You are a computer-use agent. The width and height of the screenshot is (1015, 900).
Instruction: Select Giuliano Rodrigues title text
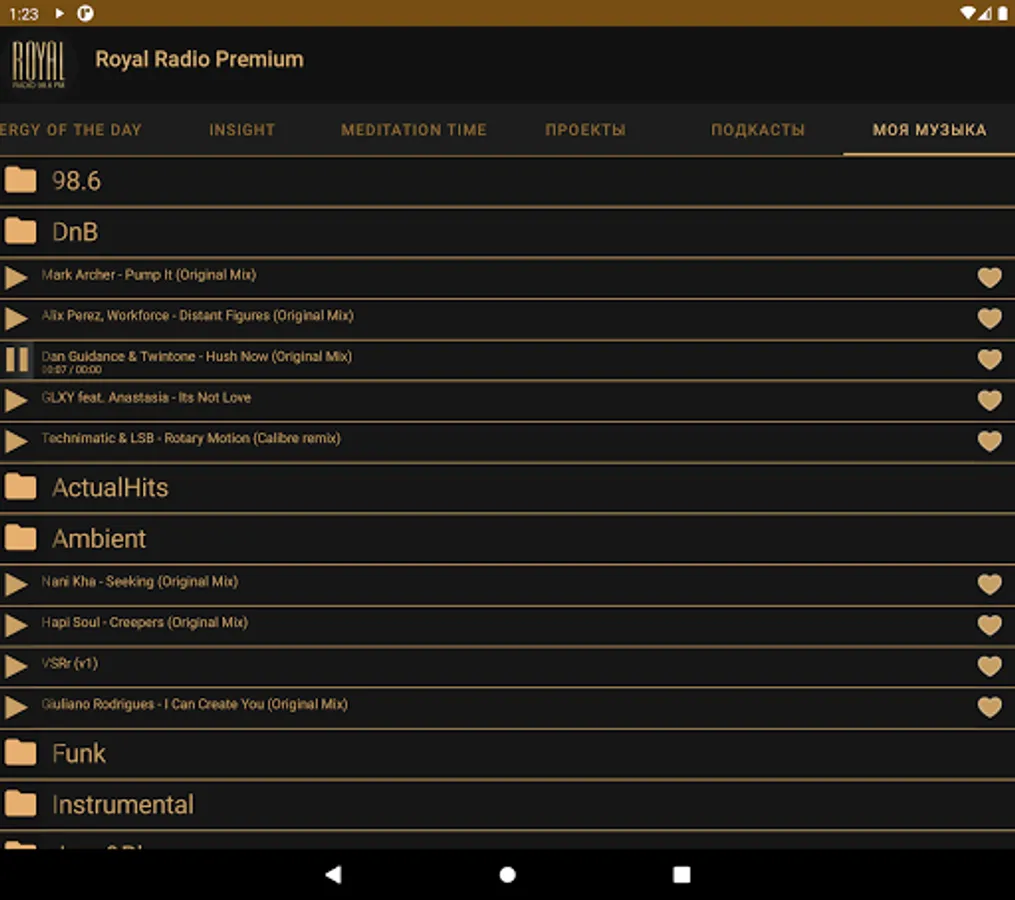pyautogui.click(x=195, y=704)
